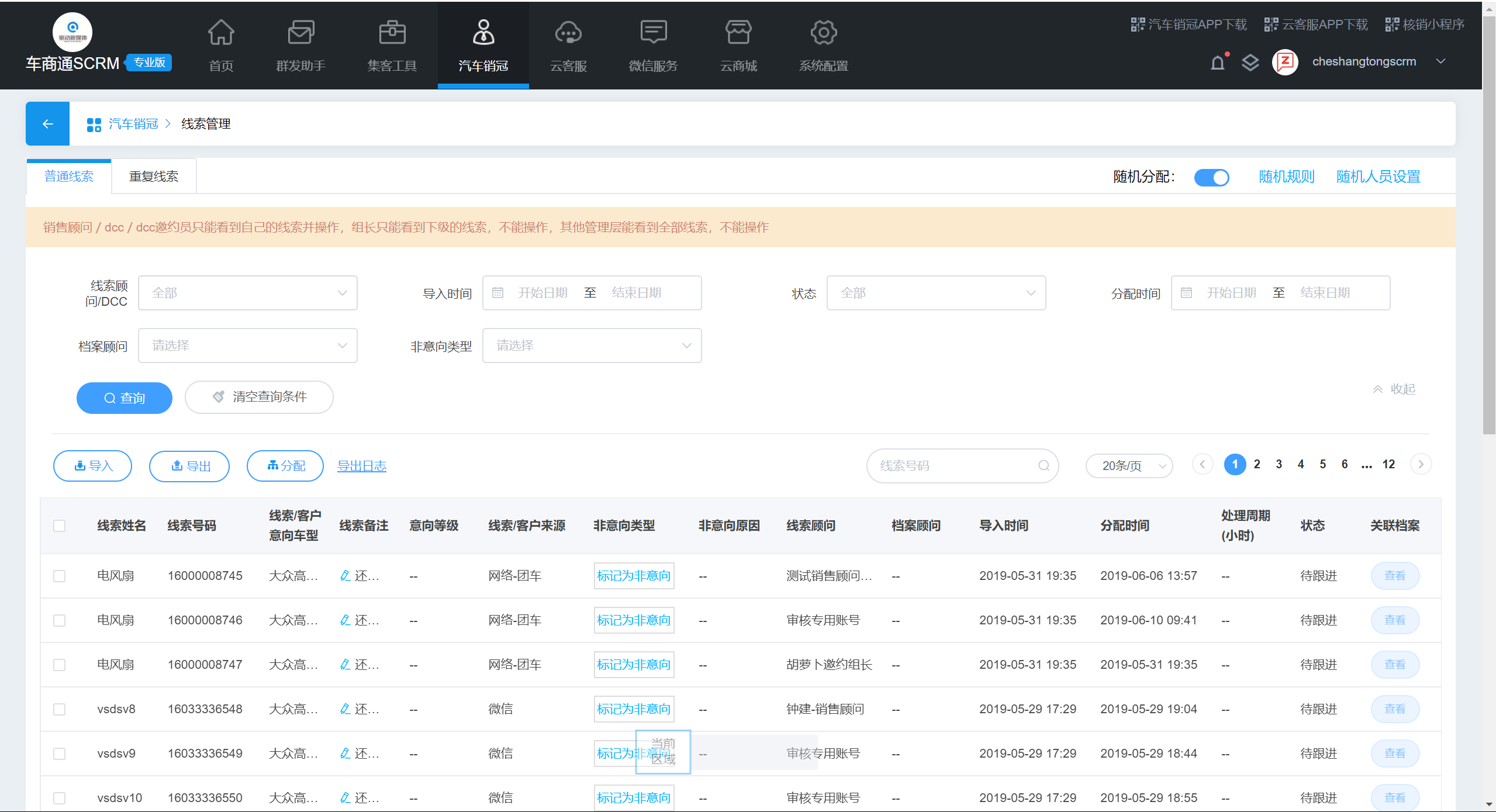Open the 导出日志 link
Viewport: 1496px width, 812px height.
(x=361, y=466)
